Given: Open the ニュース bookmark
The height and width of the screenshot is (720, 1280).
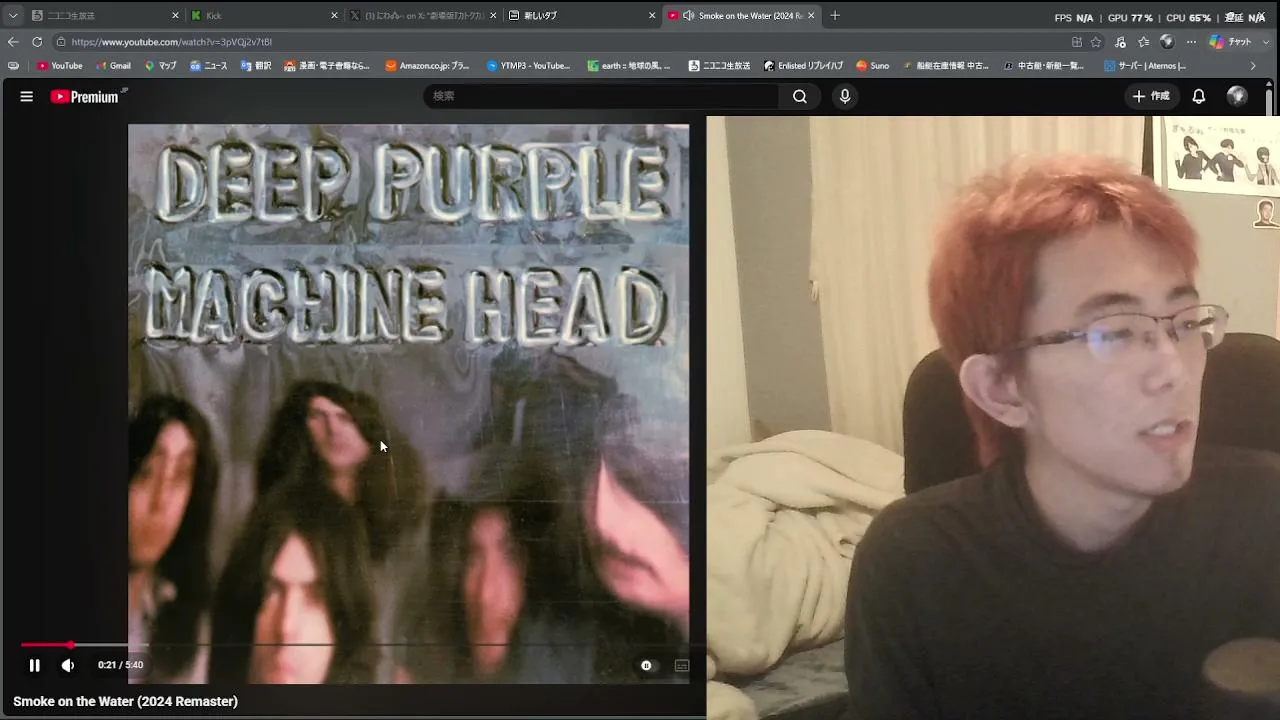Looking at the screenshot, I should (209, 66).
